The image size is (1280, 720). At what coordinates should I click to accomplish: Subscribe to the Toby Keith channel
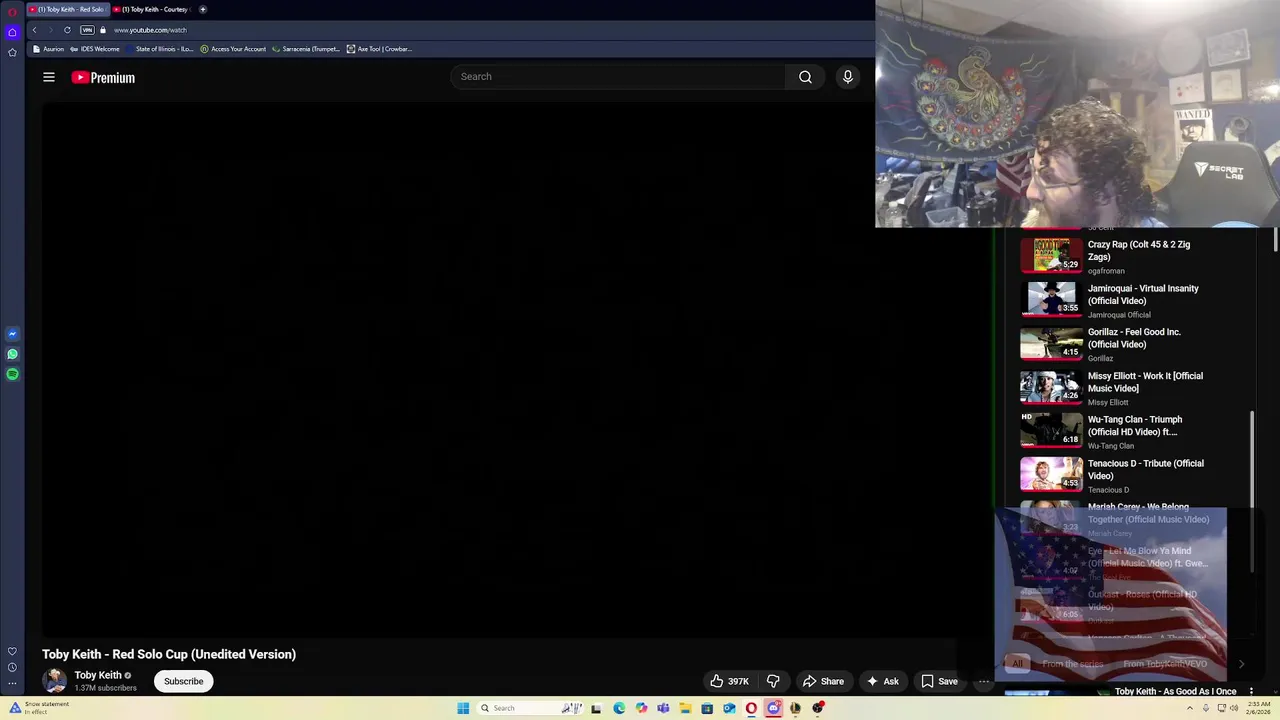click(x=183, y=681)
